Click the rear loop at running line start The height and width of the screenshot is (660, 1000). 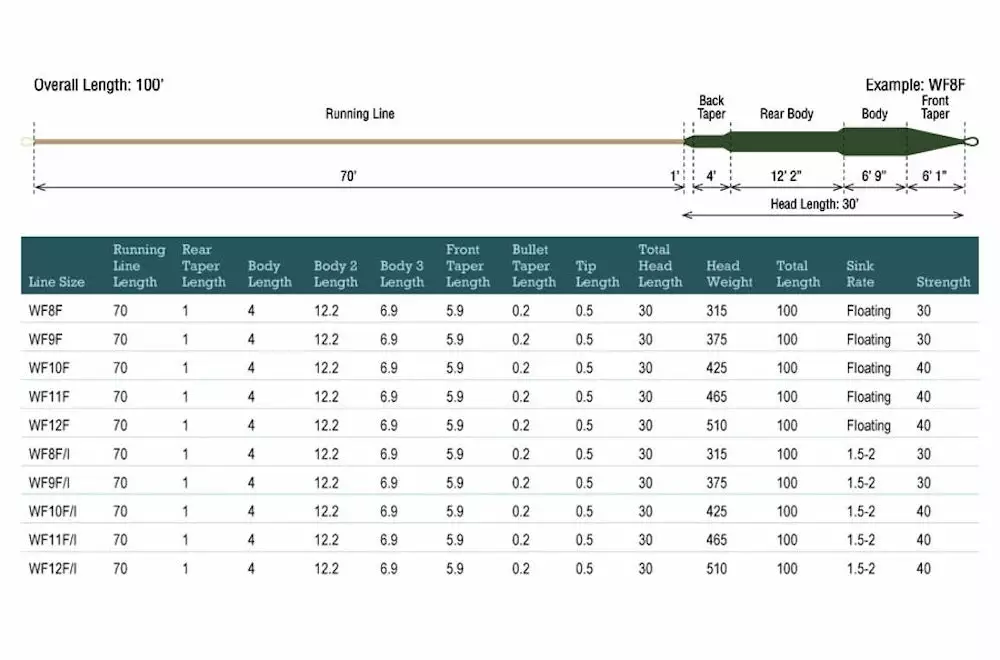28,141
